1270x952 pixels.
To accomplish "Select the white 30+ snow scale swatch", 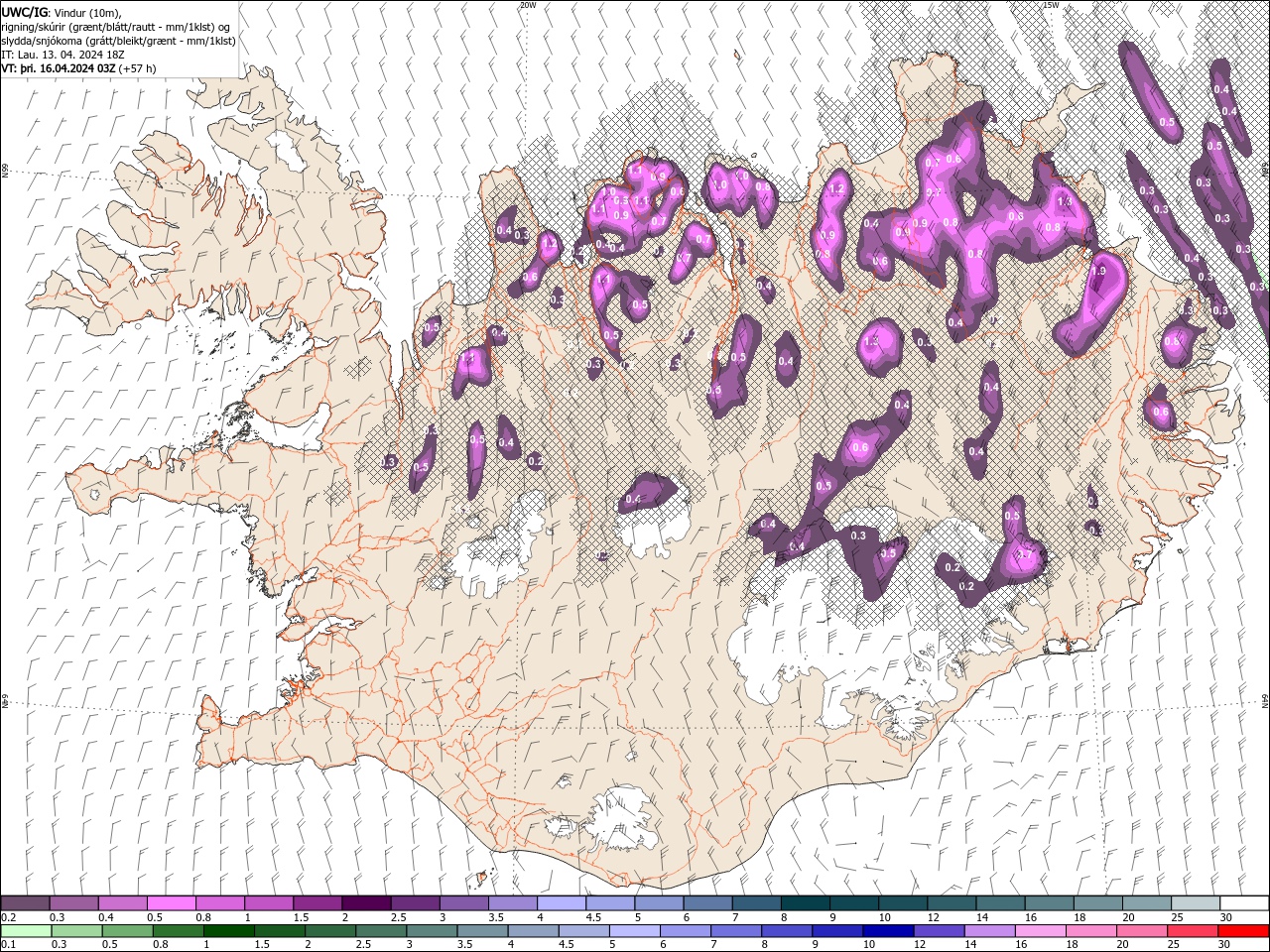I will point(1244,903).
